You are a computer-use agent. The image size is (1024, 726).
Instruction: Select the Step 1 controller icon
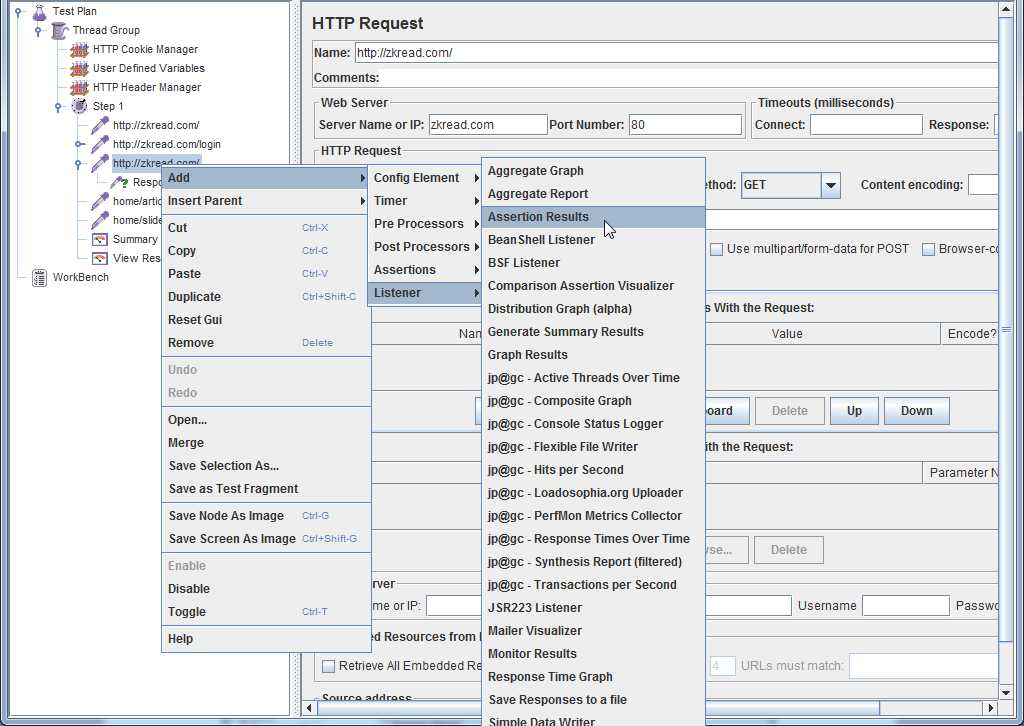[x=79, y=107]
